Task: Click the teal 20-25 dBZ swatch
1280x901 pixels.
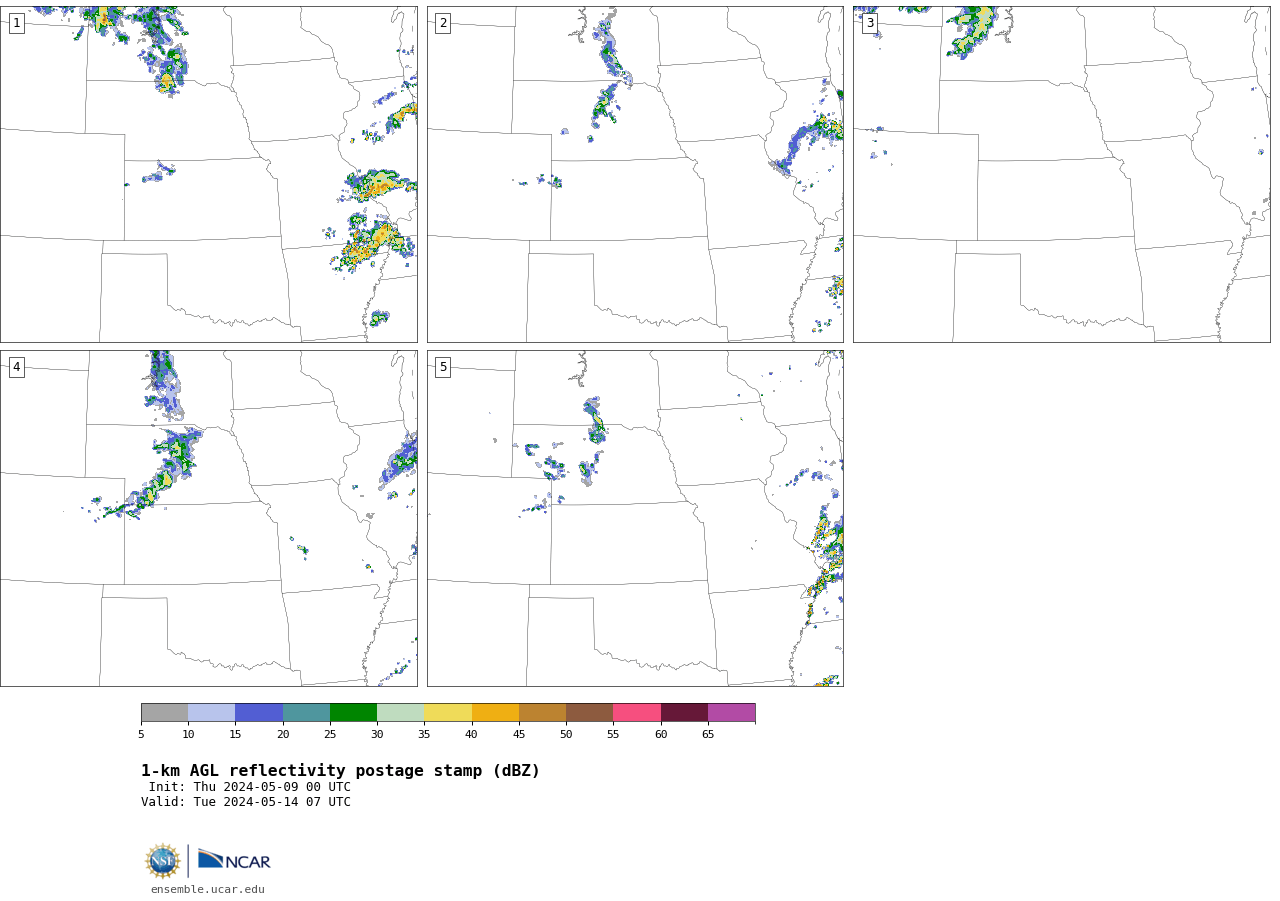Action: tap(306, 713)
